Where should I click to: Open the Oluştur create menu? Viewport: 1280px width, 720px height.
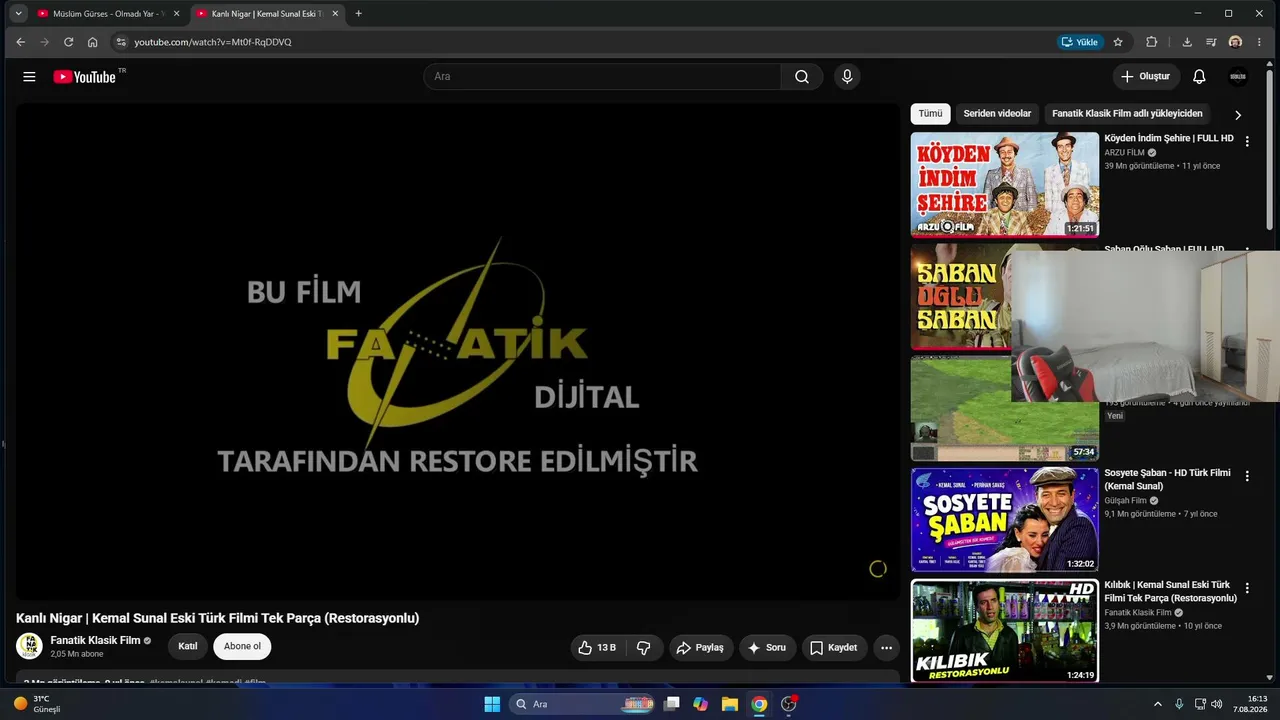(1146, 77)
